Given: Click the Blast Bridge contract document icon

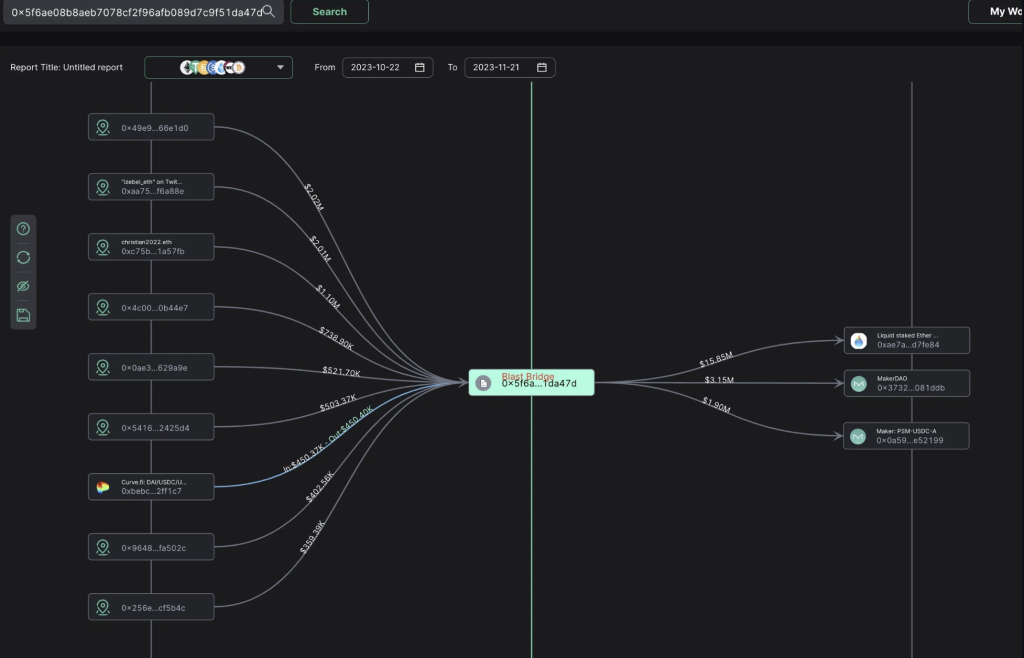Looking at the screenshot, I should (484, 383).
